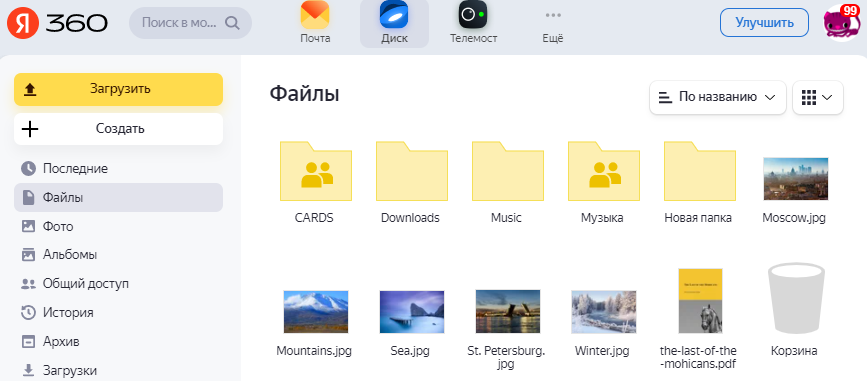Select the shared CARDS folder
The image size is (867, 381).
click(315, 171)
